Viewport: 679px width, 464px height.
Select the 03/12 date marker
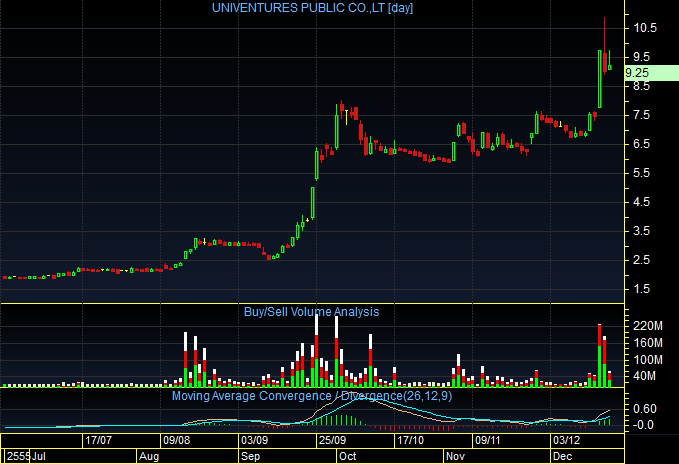coord(566,440)
